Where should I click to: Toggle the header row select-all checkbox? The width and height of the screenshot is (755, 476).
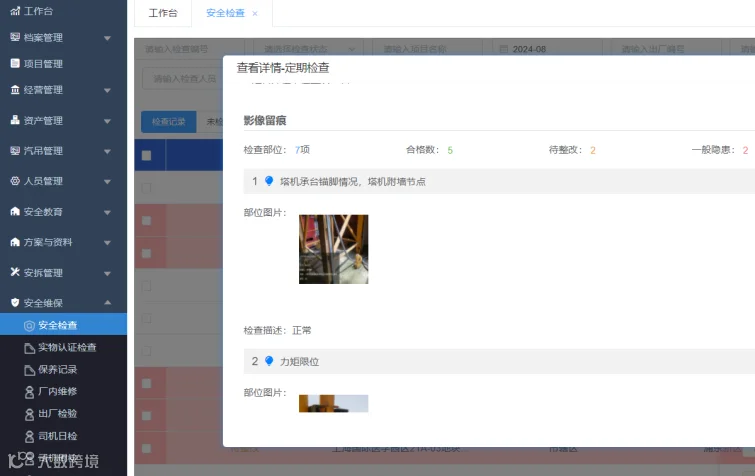tap(146, 155)
